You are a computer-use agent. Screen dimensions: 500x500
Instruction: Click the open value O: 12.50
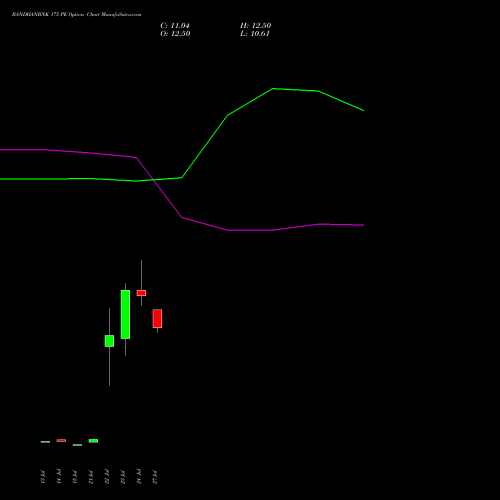175,34
